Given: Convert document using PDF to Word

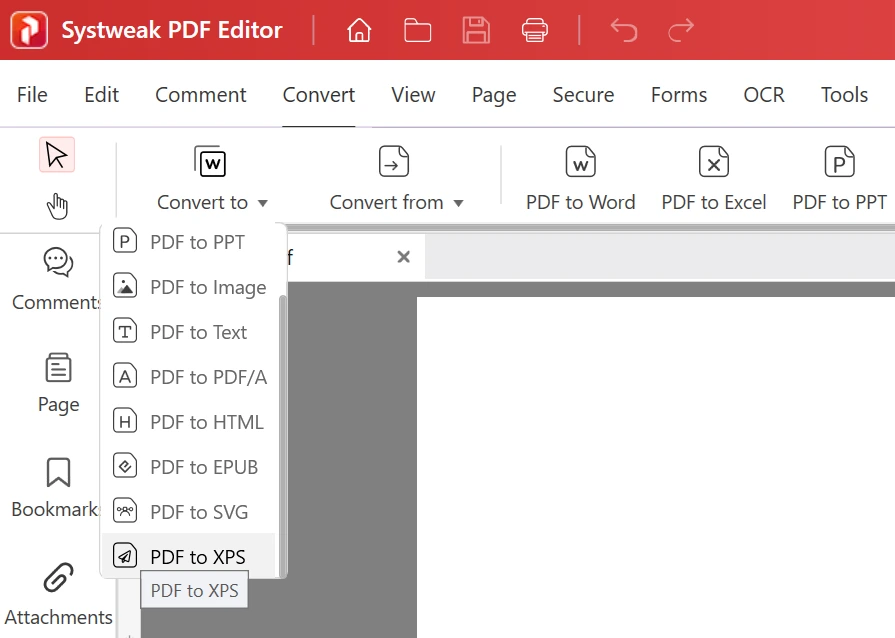Looking at the screenshot, I should coord(580,178).
